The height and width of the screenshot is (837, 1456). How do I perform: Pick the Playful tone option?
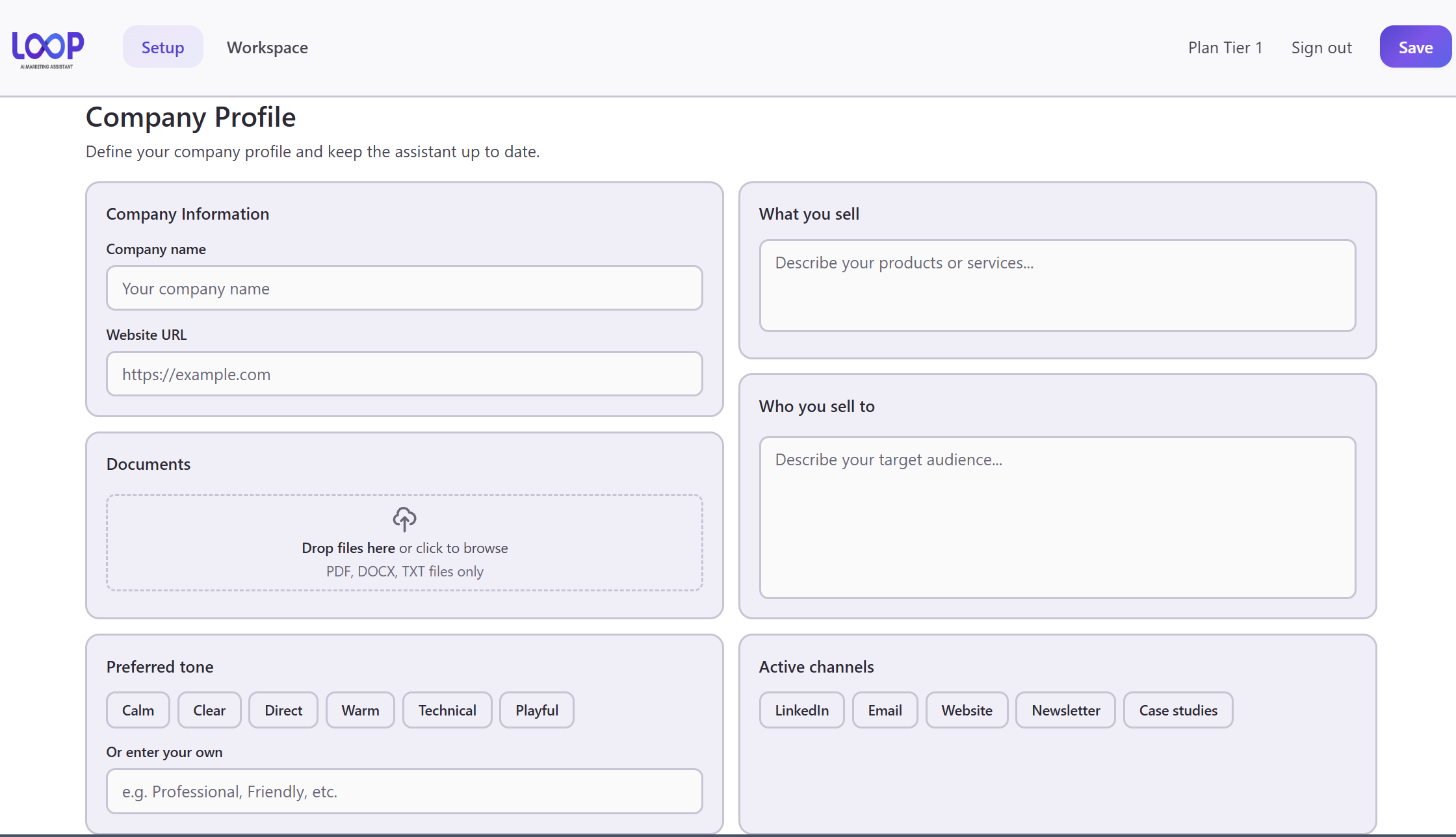tap(536, 710)
